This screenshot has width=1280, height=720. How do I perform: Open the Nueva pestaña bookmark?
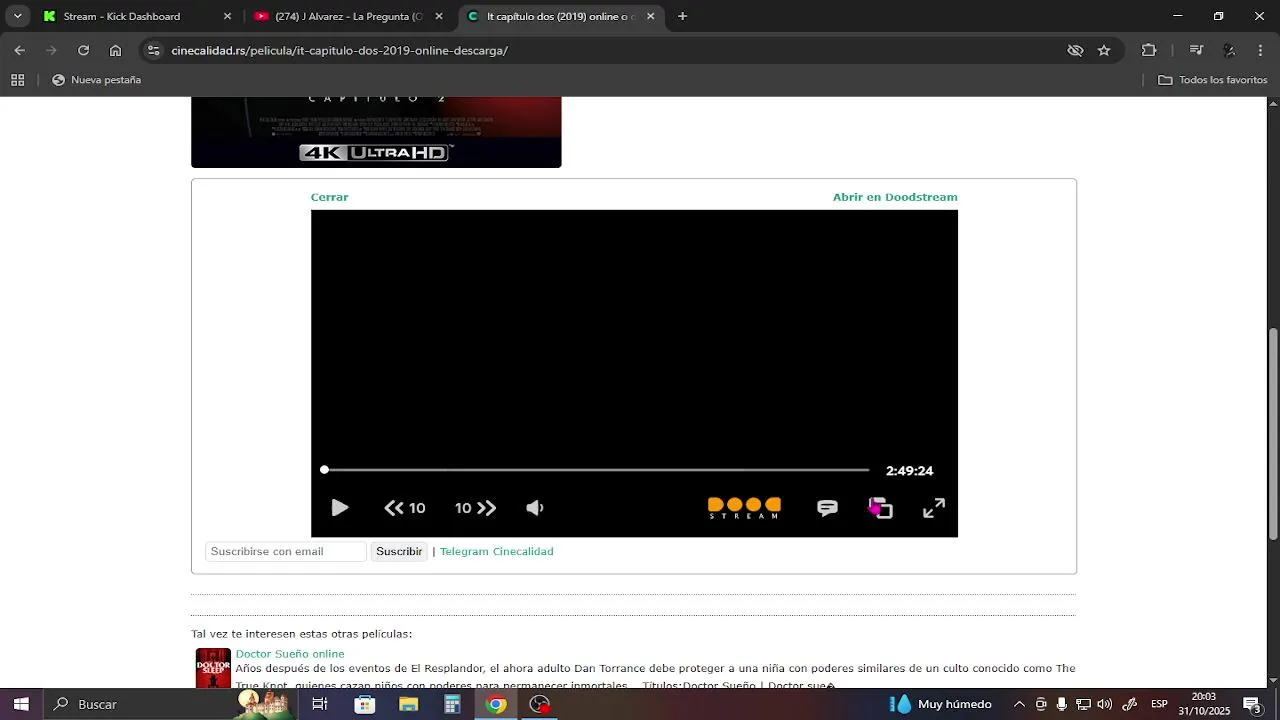(x=96, y=80)
